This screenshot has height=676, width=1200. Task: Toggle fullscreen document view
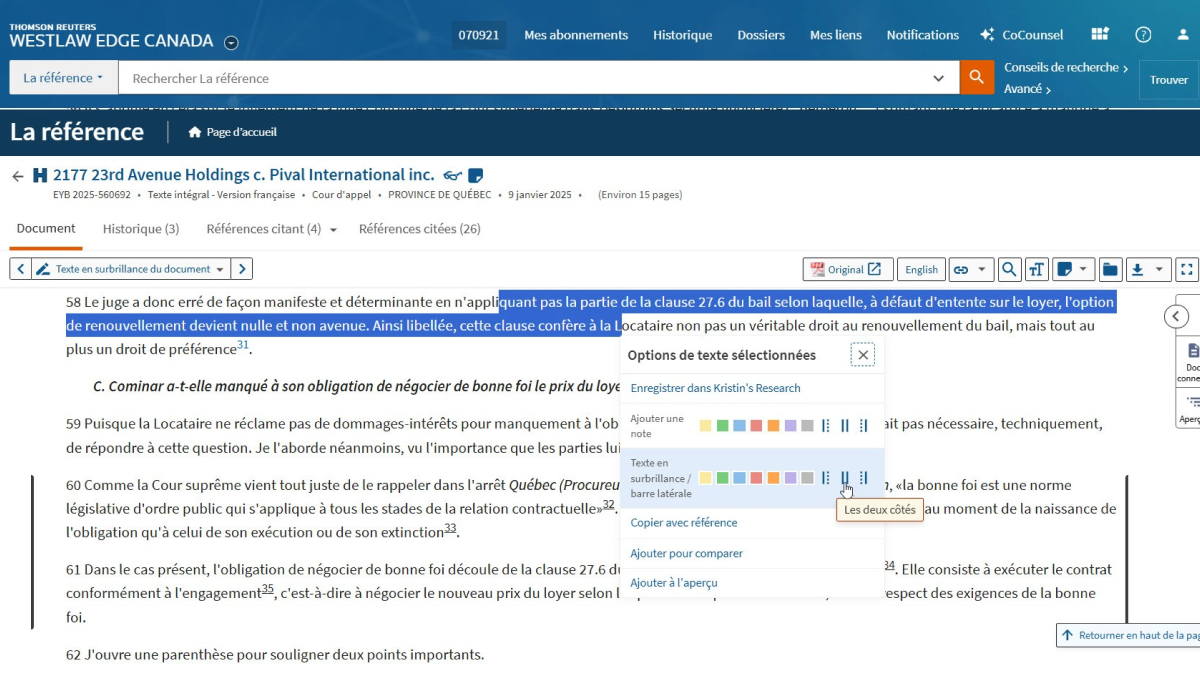pos(1186,269)
